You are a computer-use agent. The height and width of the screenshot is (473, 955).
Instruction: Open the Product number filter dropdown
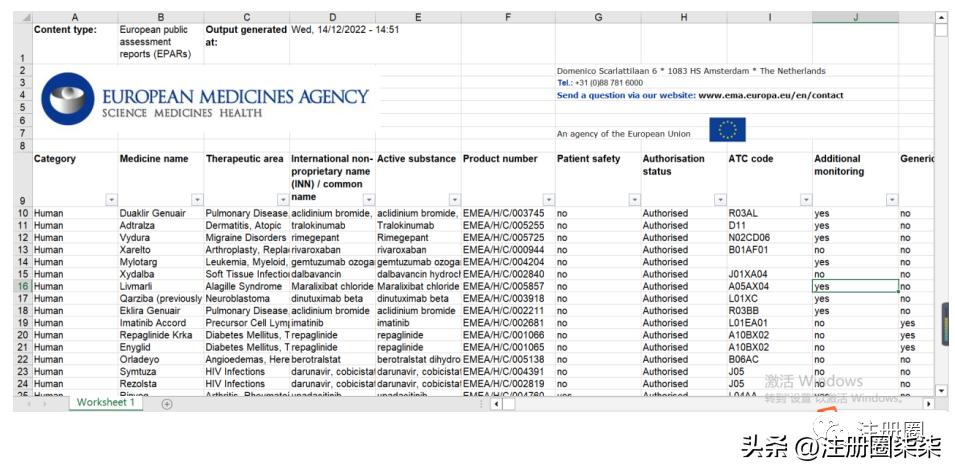(549, 200)
